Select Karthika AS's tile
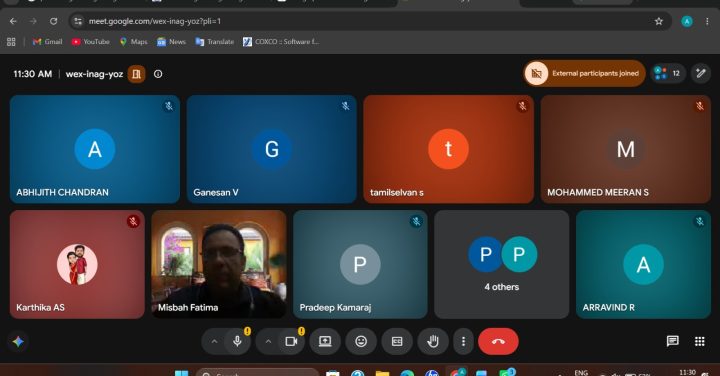Screen dimensions: 720x376 [77, 264]
